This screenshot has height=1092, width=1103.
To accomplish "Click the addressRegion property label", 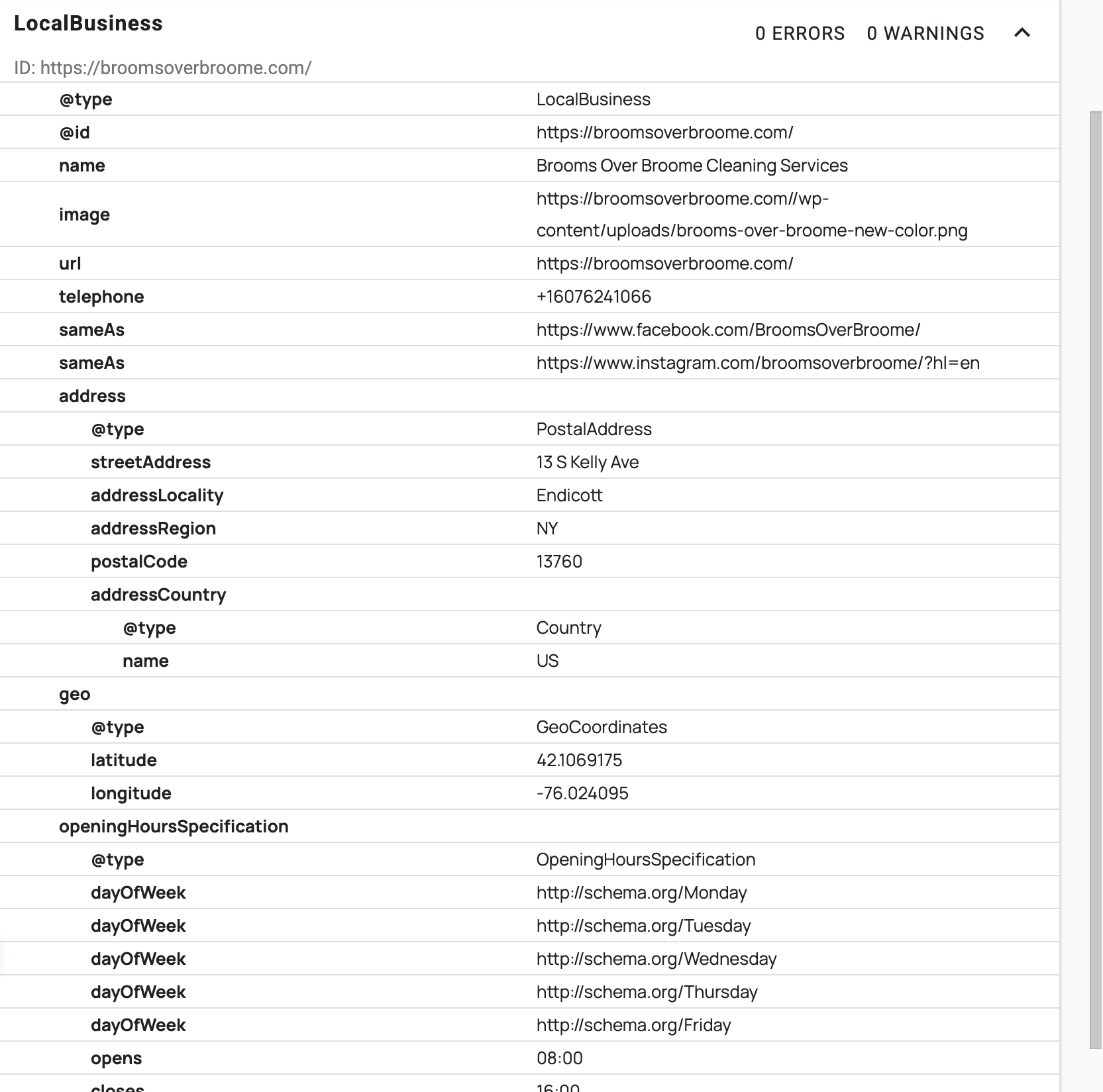I will click(x=153, y=528).
